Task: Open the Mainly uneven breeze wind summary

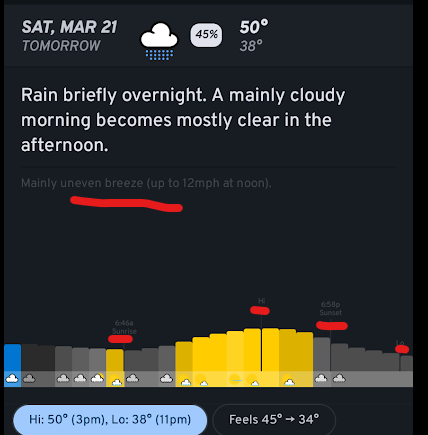Action: click(146, 183)
